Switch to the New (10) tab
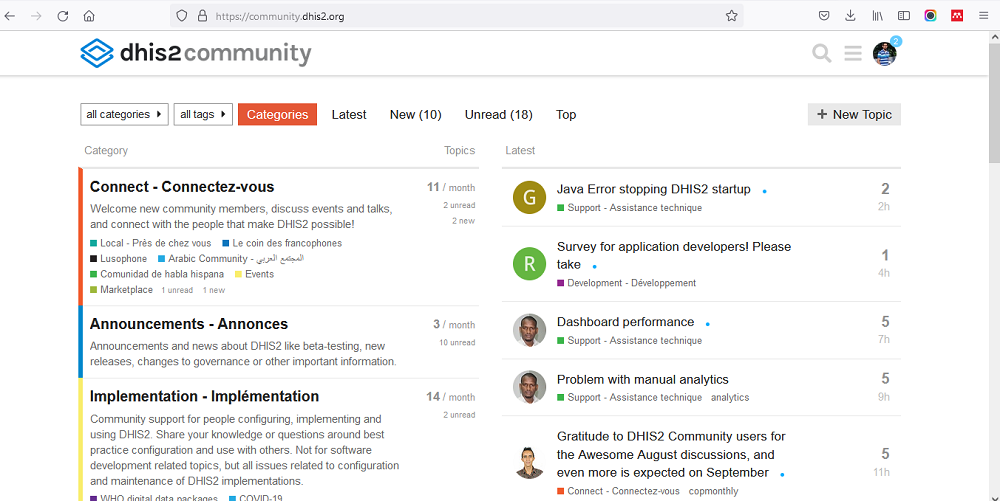 [x=415, y=115]
